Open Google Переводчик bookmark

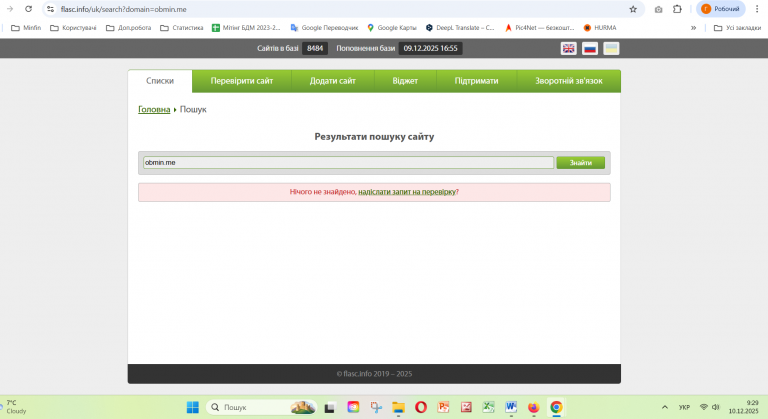[x=324, y=28]
